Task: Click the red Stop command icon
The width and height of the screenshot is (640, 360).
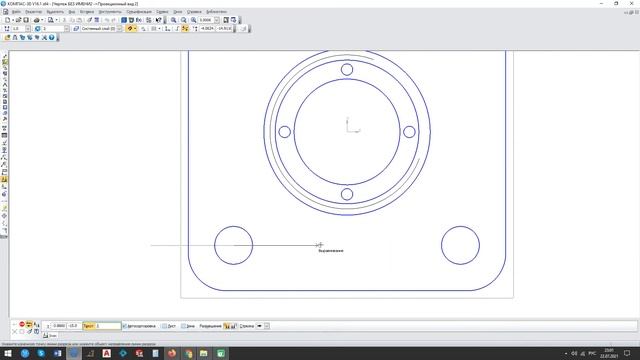Action: pyautogui.click(x=22, y=324)
